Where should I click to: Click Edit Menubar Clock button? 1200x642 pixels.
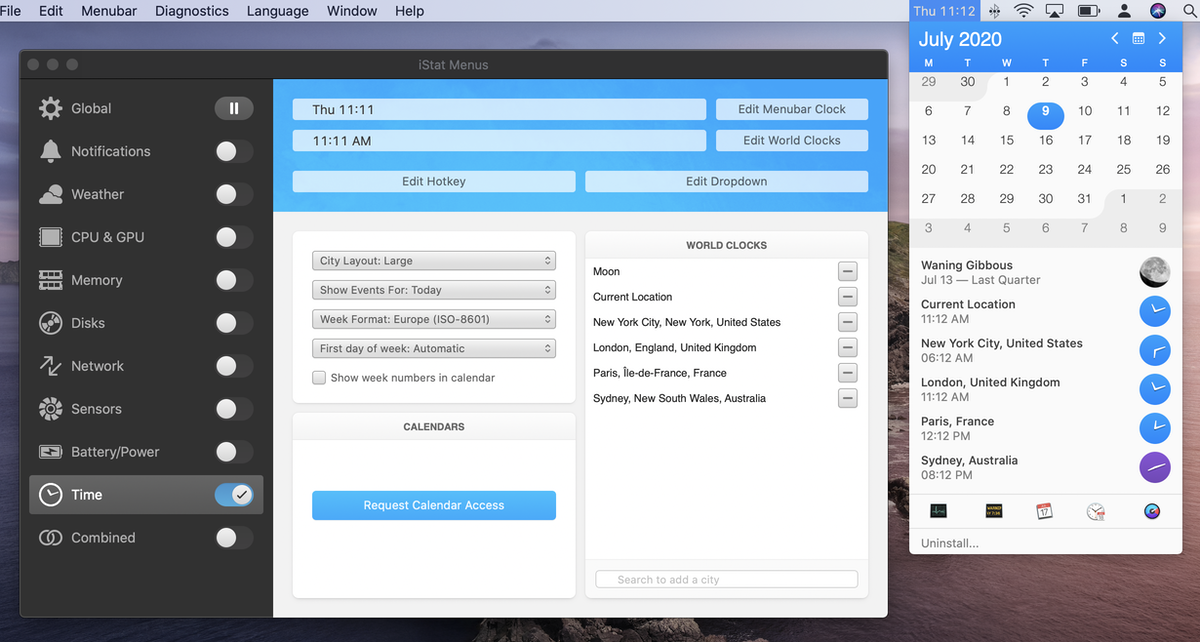coord(792,109)
